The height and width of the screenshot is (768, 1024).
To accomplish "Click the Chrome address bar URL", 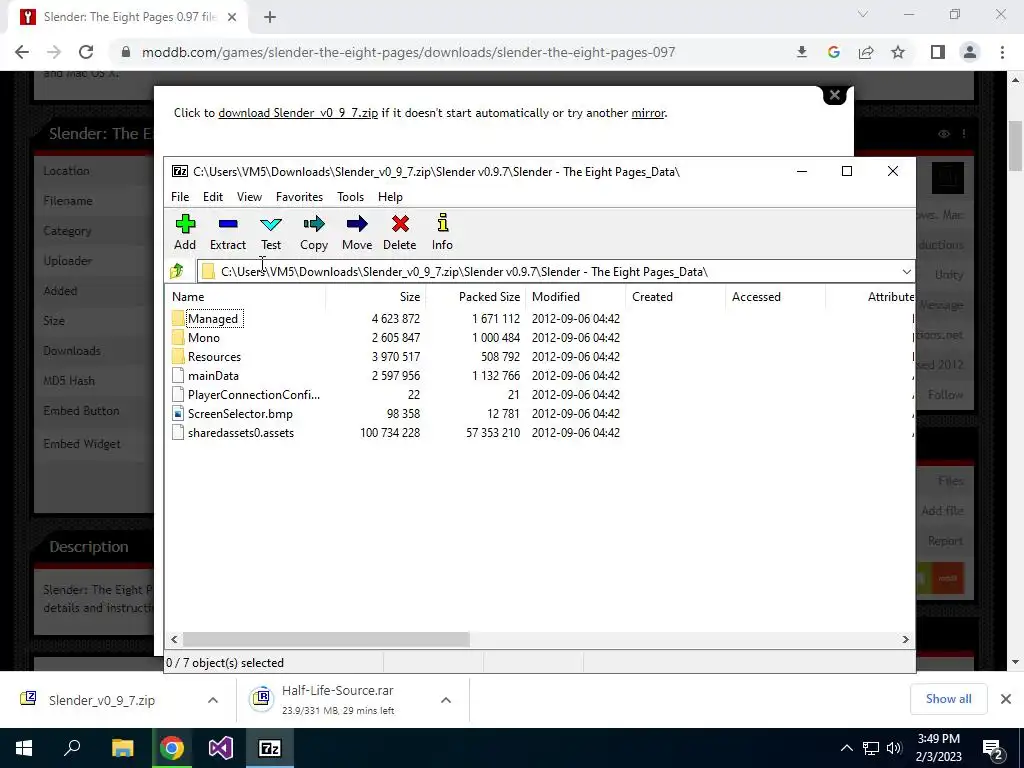I will tap(408, 52).
